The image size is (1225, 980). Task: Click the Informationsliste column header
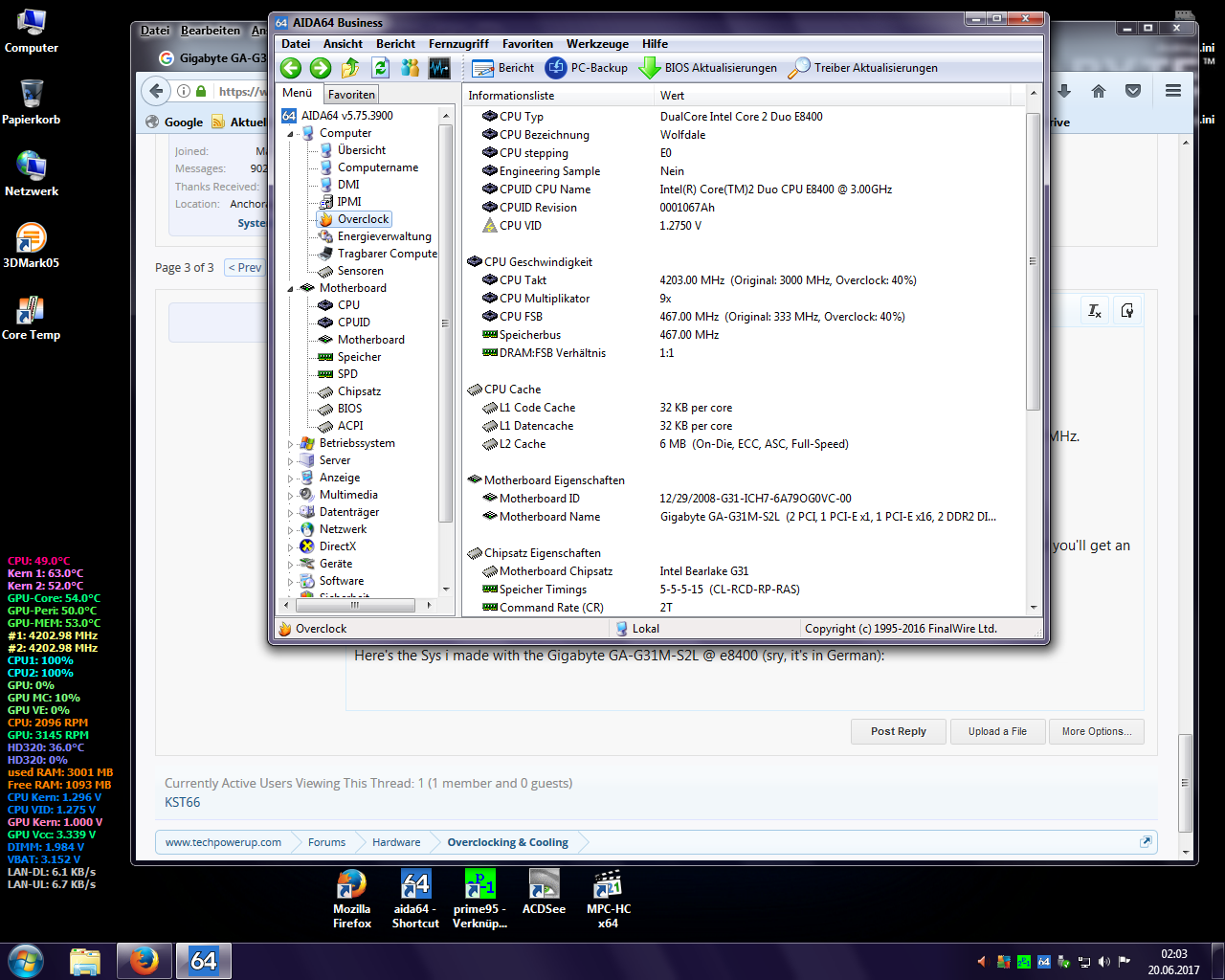click(557, 96)
